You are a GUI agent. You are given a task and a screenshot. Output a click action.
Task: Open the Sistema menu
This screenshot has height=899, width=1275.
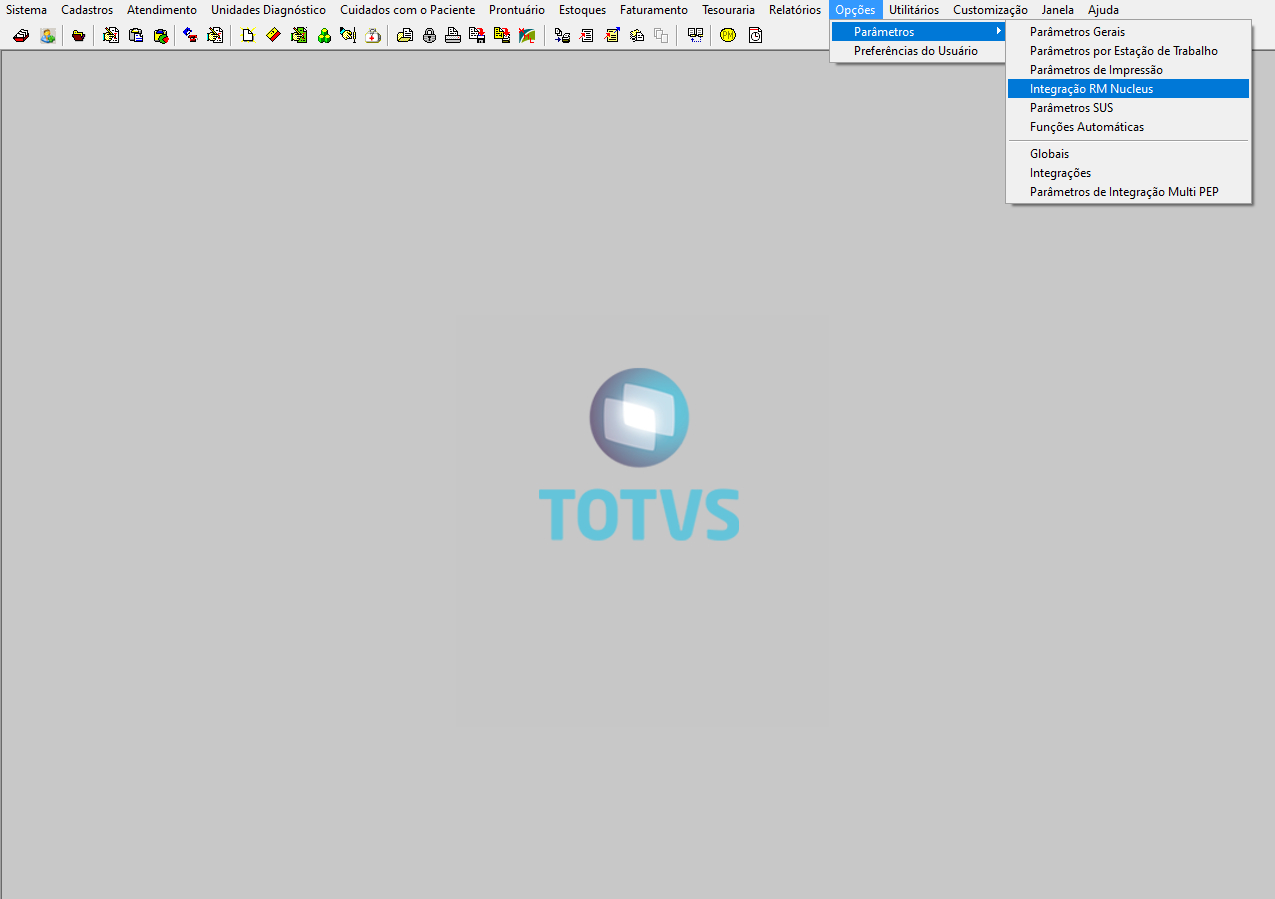tap(26, 10)
